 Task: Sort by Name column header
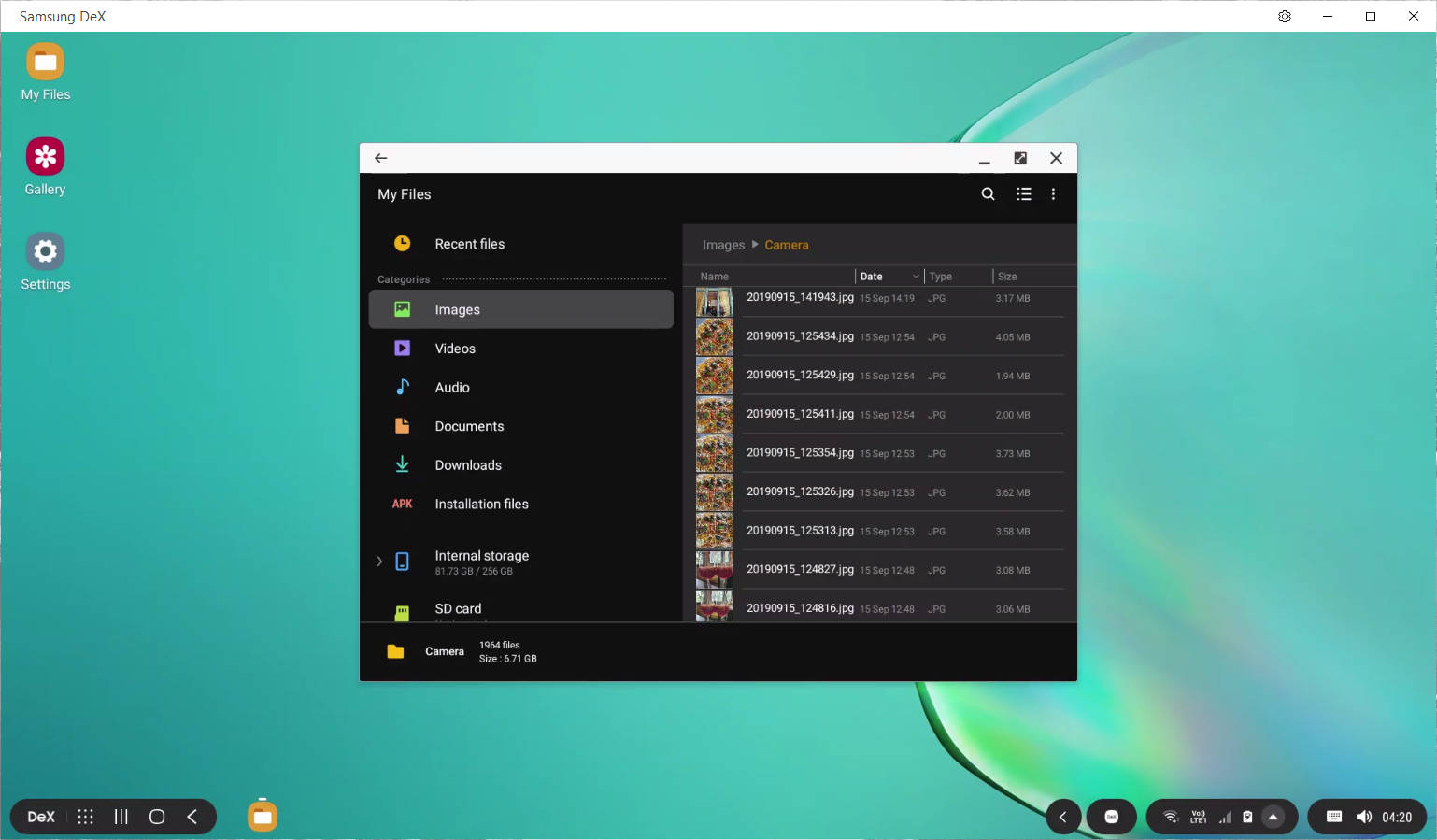click(715, 277)
